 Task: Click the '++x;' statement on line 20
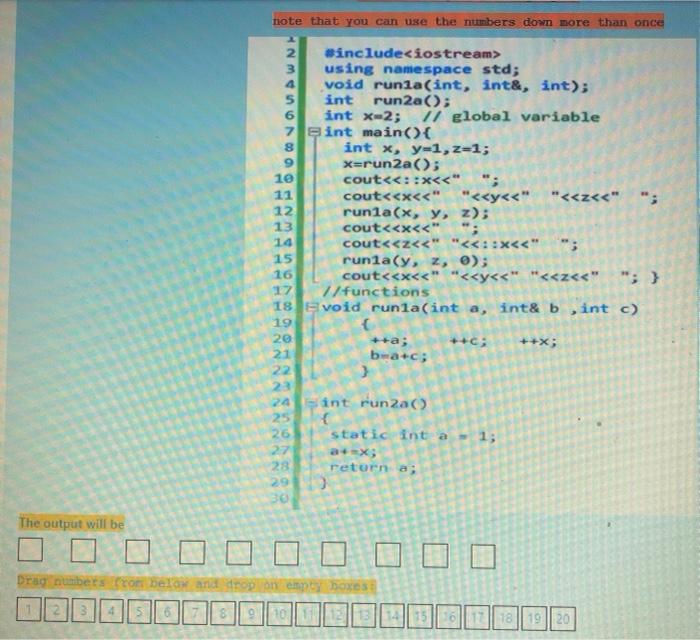(x=538, y=342)
